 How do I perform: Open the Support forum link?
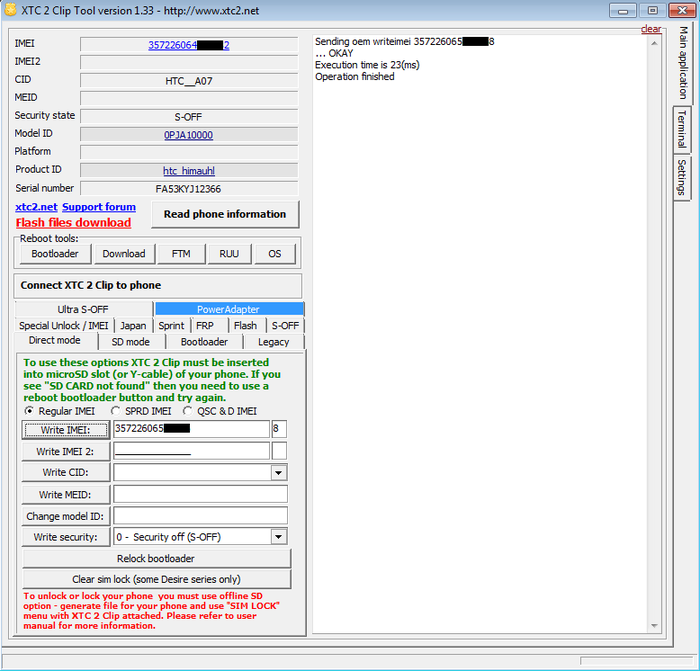click(x=99, y=207)
